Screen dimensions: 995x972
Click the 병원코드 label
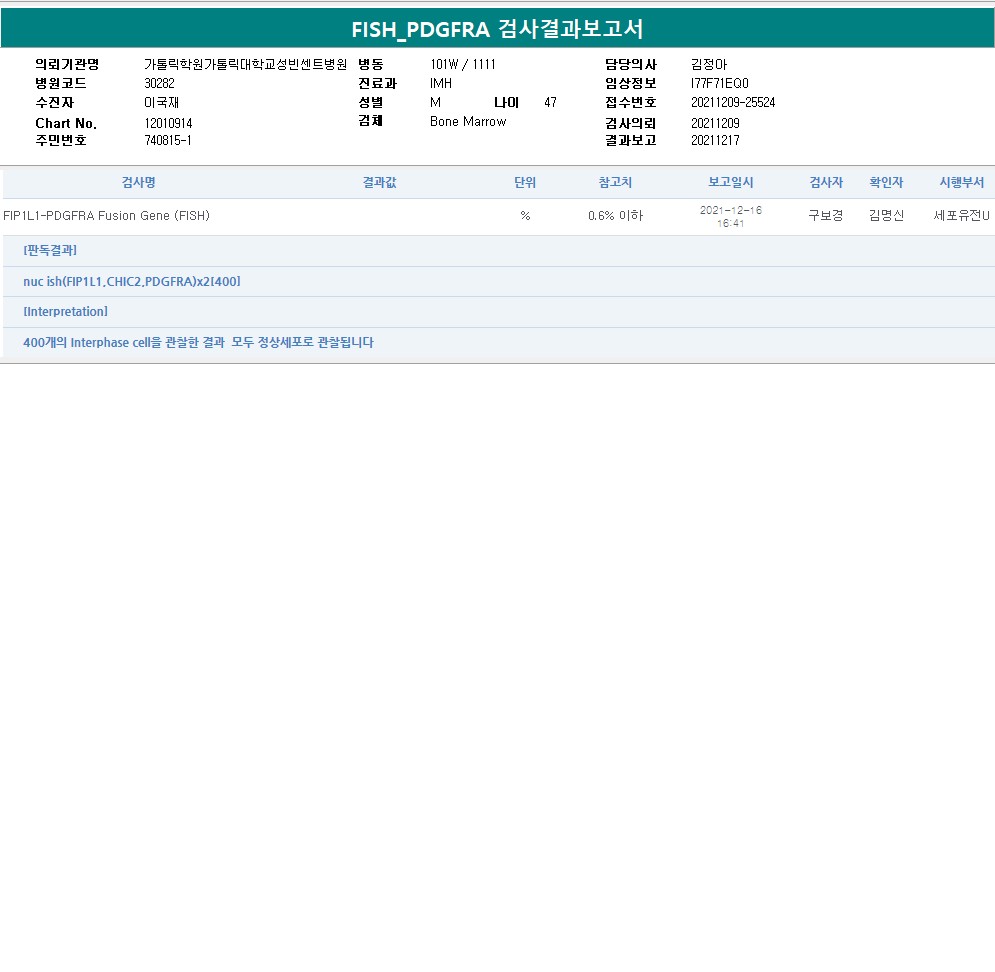pyautogui.click(x=61, y=83)
